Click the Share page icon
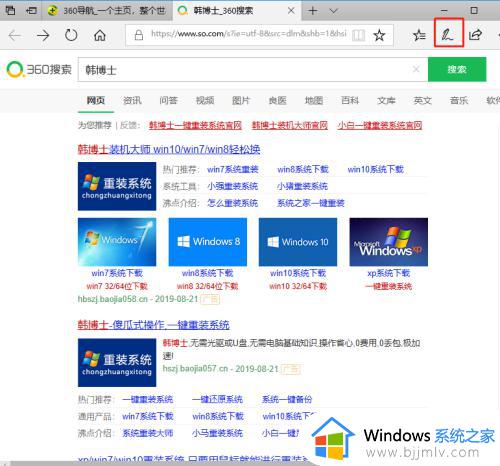Viewport: 500px width, 466px height. coord(475,34)
